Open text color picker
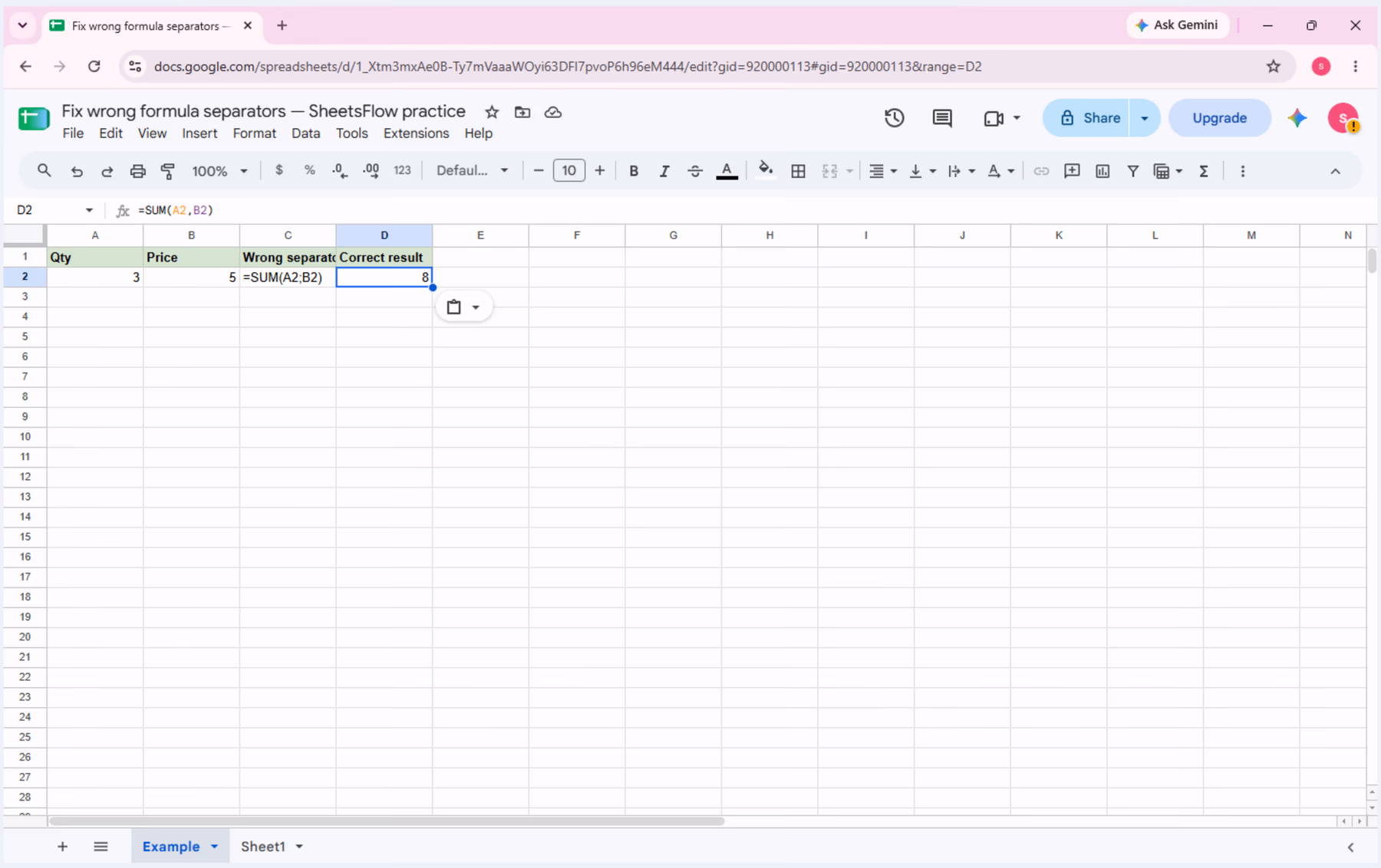The height and width of the screenshot is (868, 1381). [x=727, y=171]
